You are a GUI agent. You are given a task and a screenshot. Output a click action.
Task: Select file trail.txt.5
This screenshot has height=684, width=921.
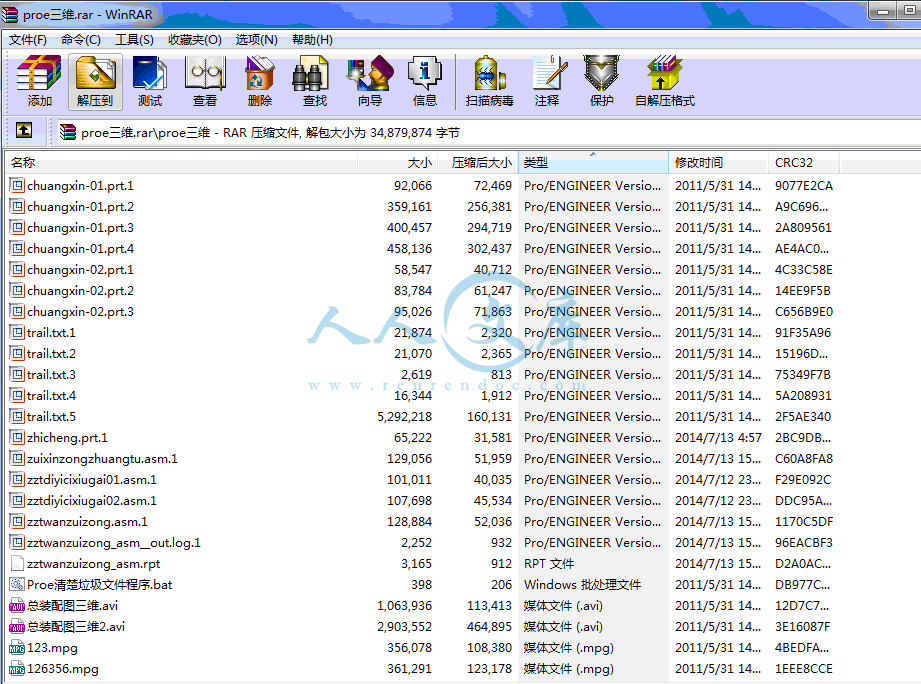click(52, 417)
